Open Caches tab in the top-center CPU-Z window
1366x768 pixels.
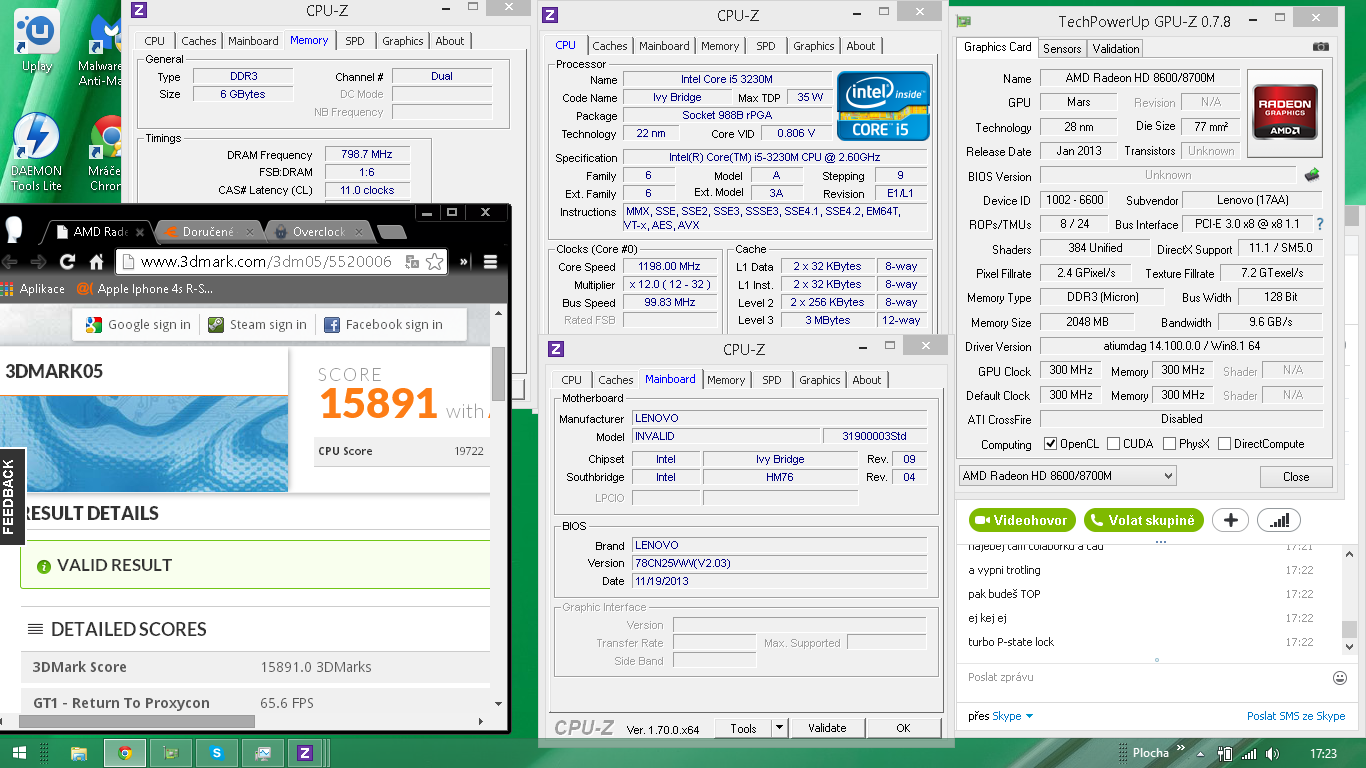(610, 46)
